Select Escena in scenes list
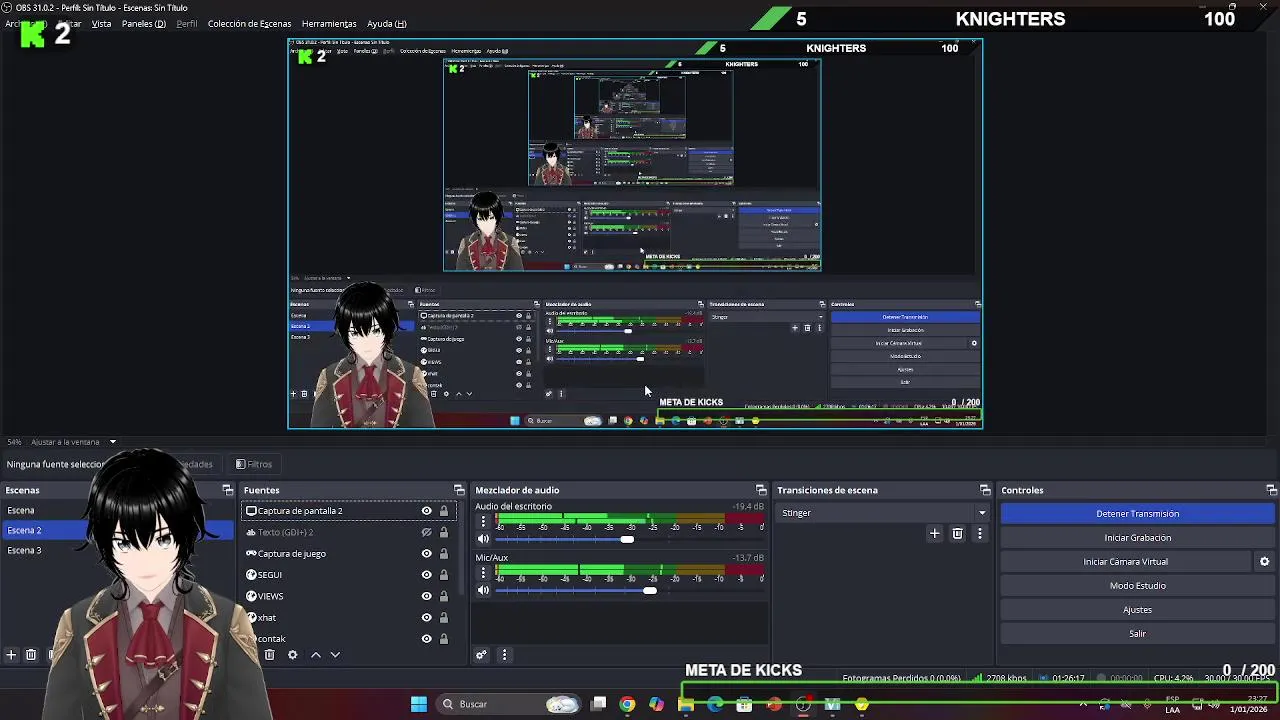 click(20, 511)
